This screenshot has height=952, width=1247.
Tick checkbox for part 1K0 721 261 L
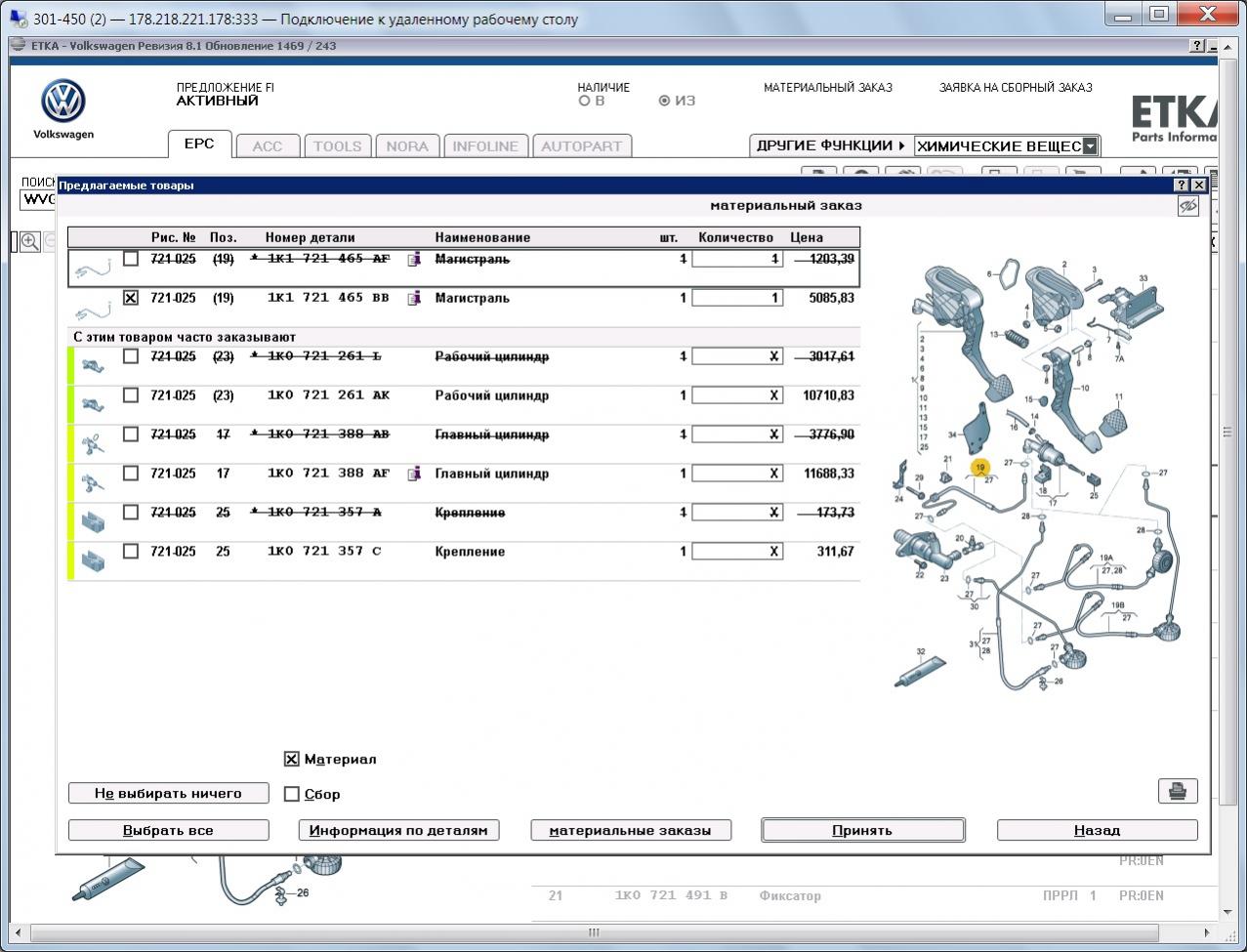click(x=131, y=356)
